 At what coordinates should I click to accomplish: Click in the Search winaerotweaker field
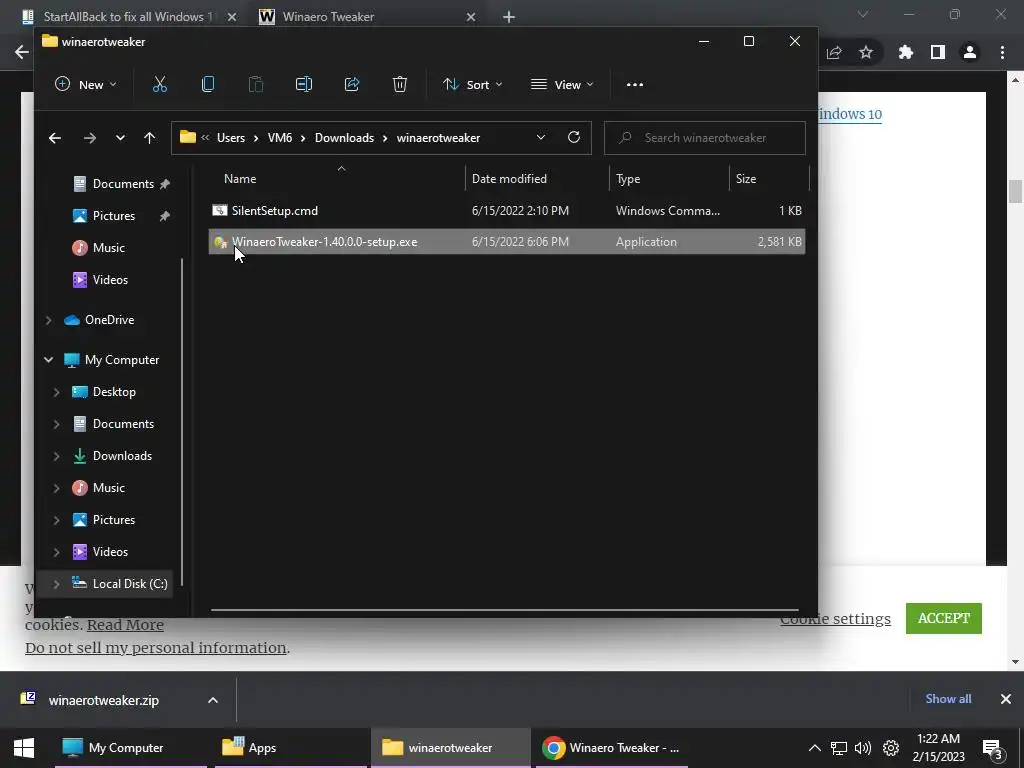pyautogui.click(x=705, y=138)
